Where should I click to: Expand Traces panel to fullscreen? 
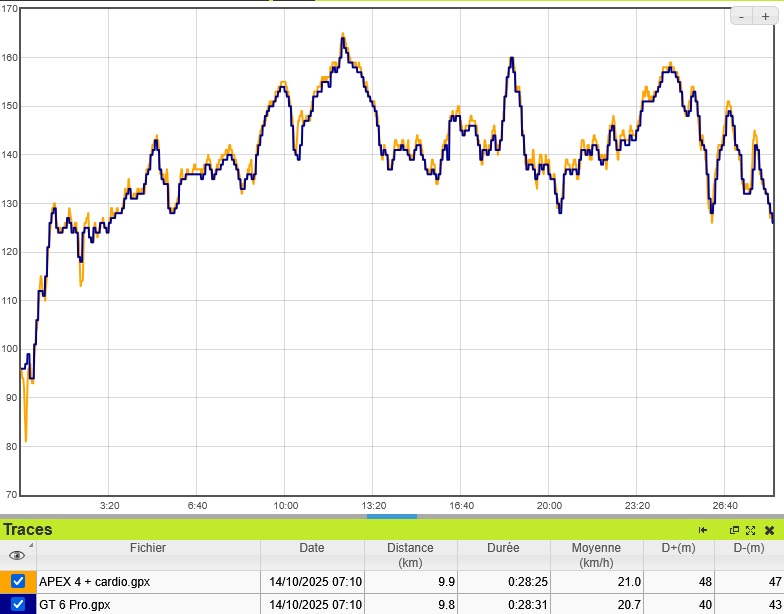point(750,530)
